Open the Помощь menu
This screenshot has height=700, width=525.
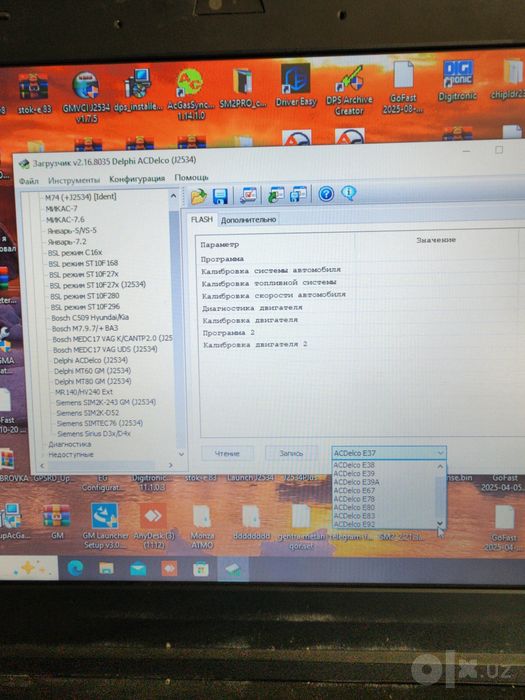click(192, 178)
